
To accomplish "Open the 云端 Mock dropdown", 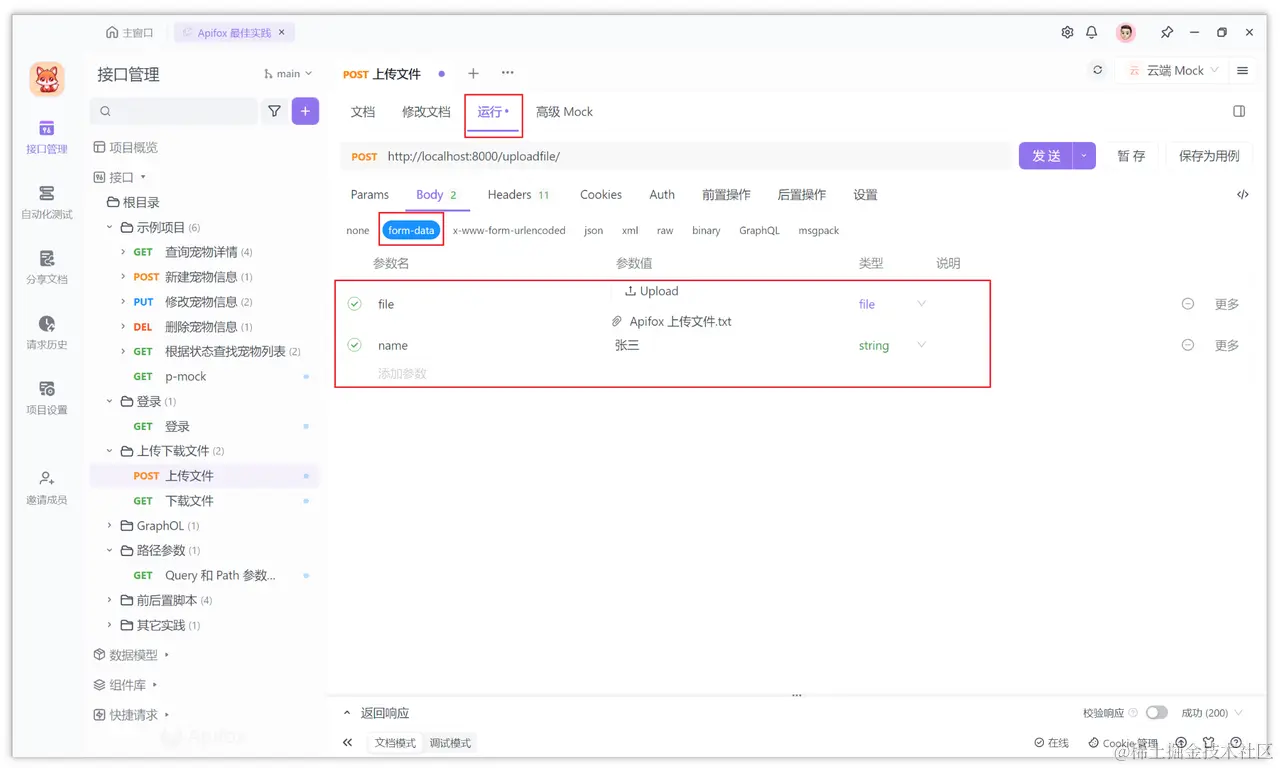I will click(x=1172, y=70).
